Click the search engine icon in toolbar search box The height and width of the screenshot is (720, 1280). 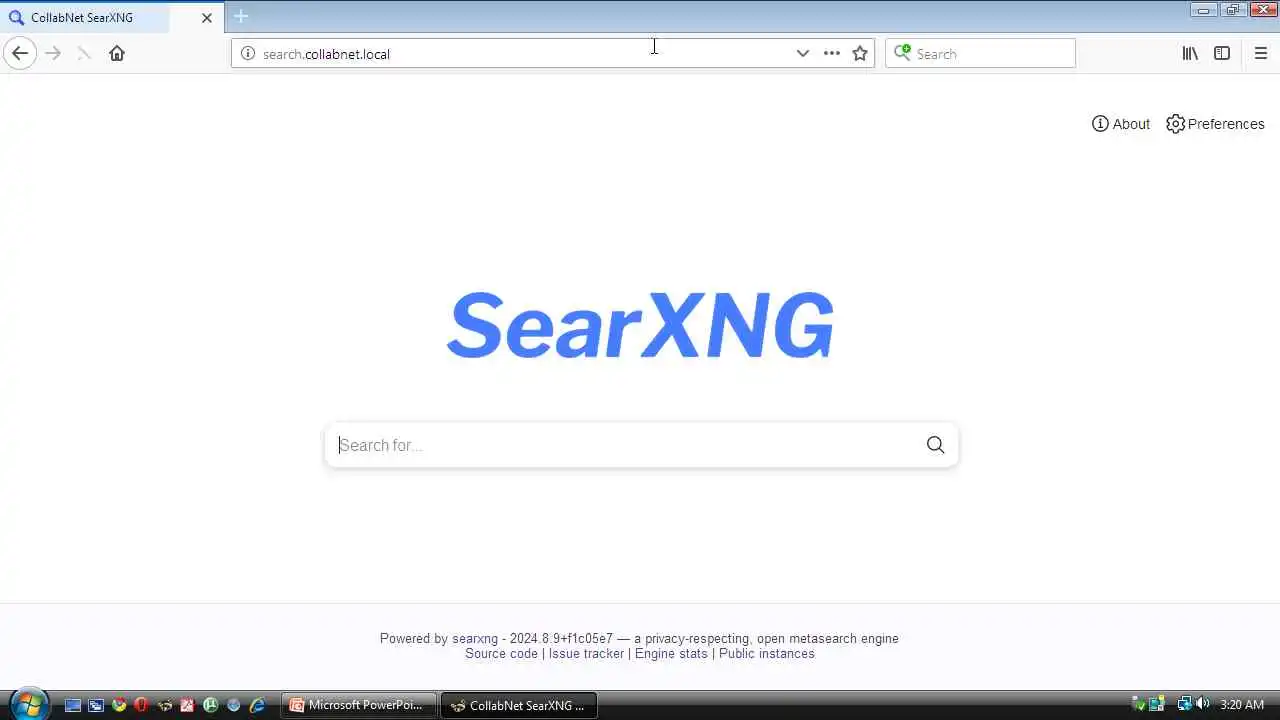902,53
